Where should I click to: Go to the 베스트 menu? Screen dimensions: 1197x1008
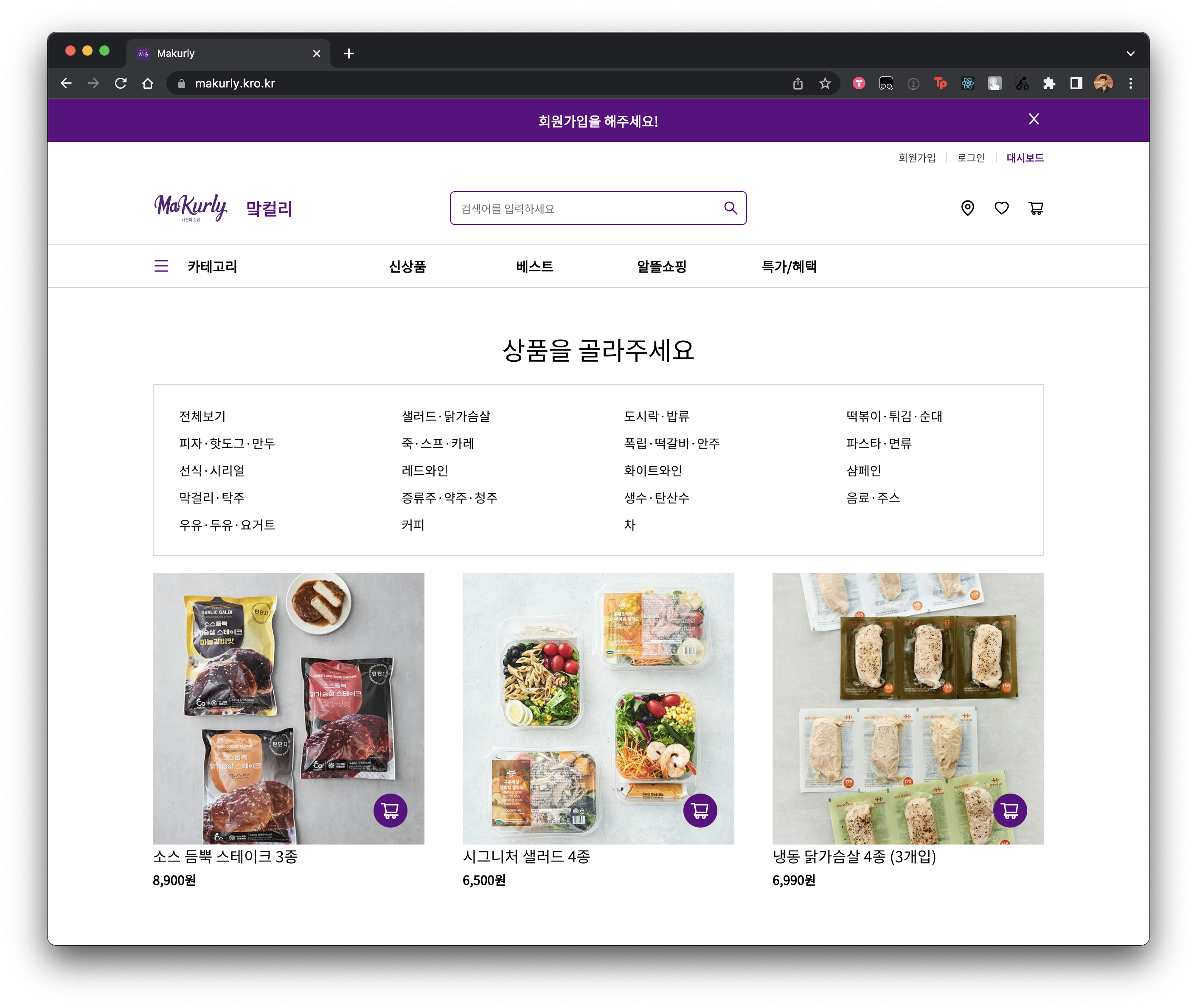coord(534,267)
